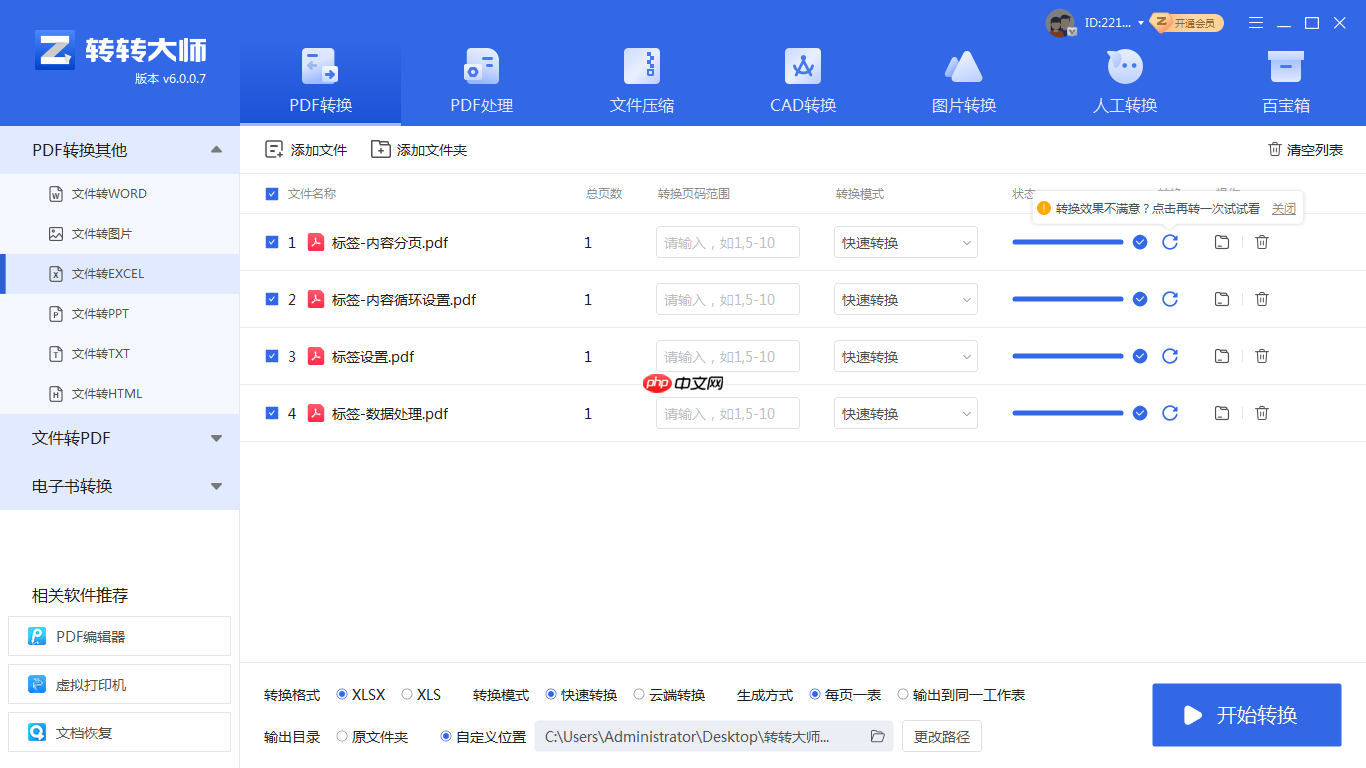This screenshot has width=1366, height=768.
Task: Open the 图片转换 tab
Action: [964, 81]
